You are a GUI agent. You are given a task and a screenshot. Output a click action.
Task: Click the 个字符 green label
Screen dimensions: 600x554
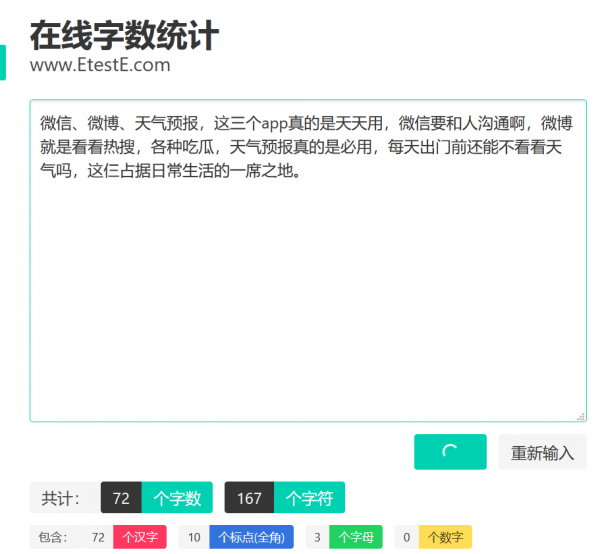click(x=309, y=497)
